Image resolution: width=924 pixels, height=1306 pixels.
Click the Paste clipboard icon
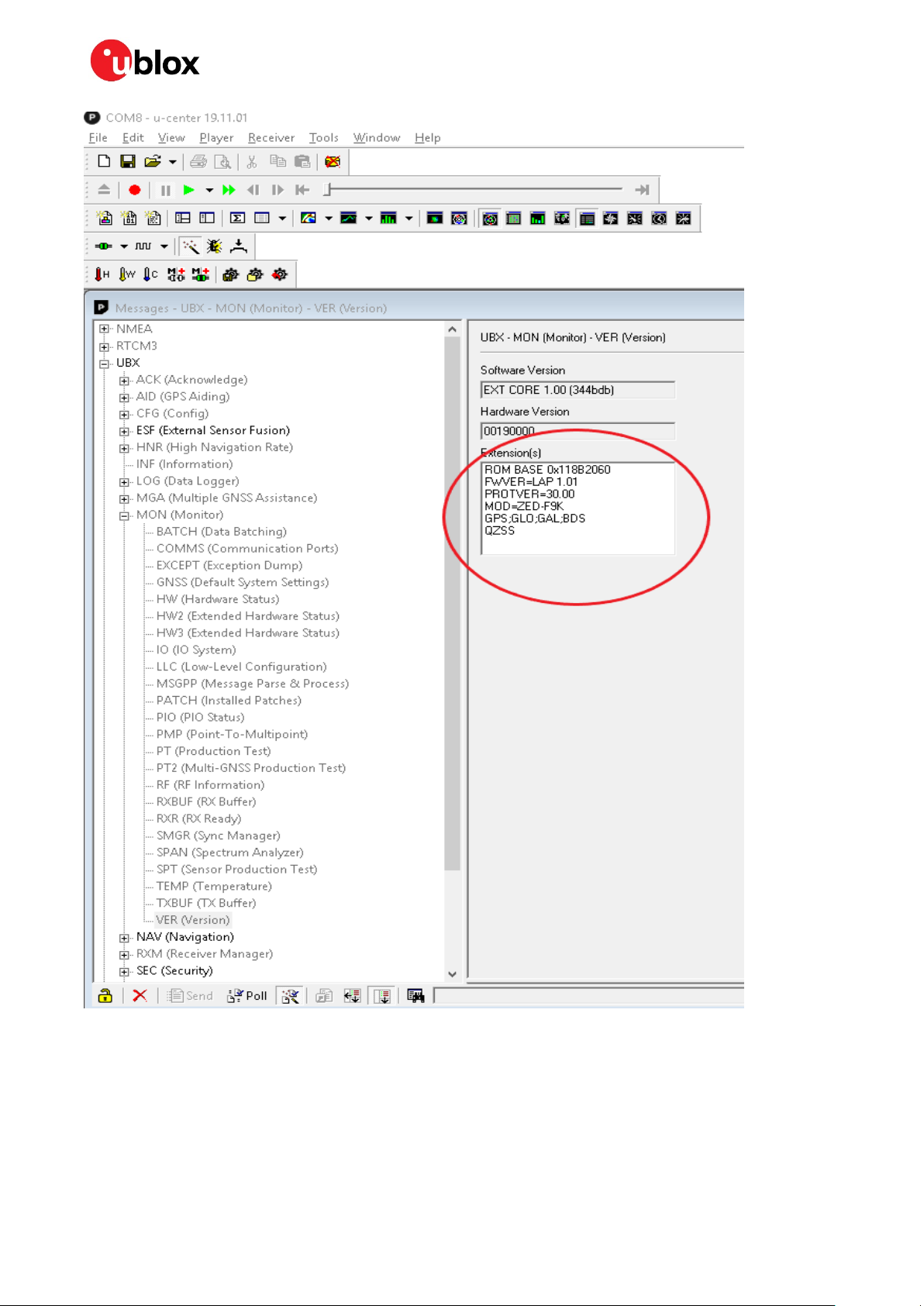pos(302,161)
